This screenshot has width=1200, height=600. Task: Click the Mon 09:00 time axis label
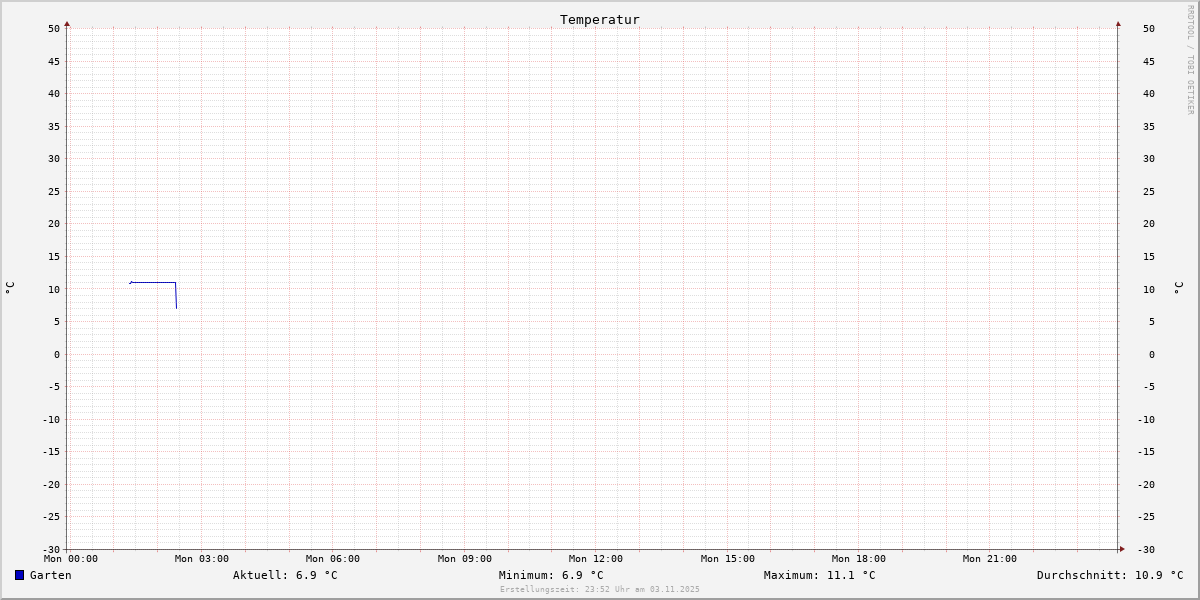click(x=465, y=559)
